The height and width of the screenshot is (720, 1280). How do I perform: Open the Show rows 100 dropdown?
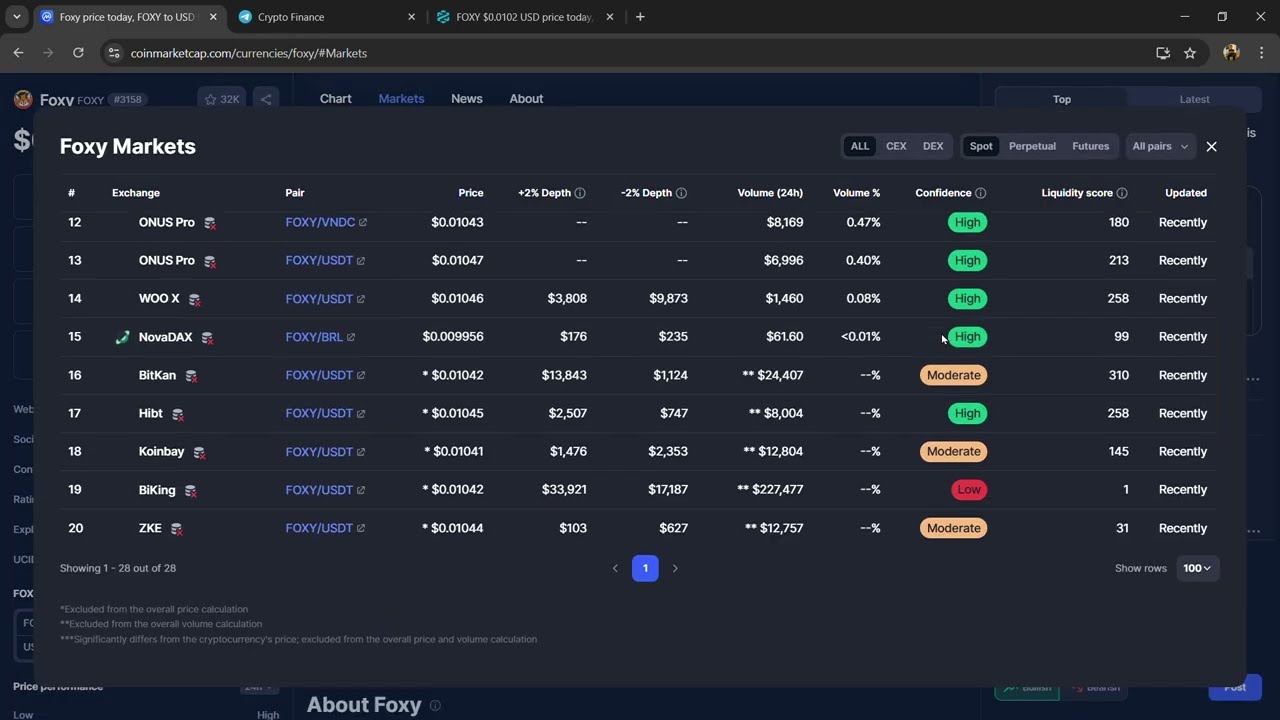tap(1197, 568)
